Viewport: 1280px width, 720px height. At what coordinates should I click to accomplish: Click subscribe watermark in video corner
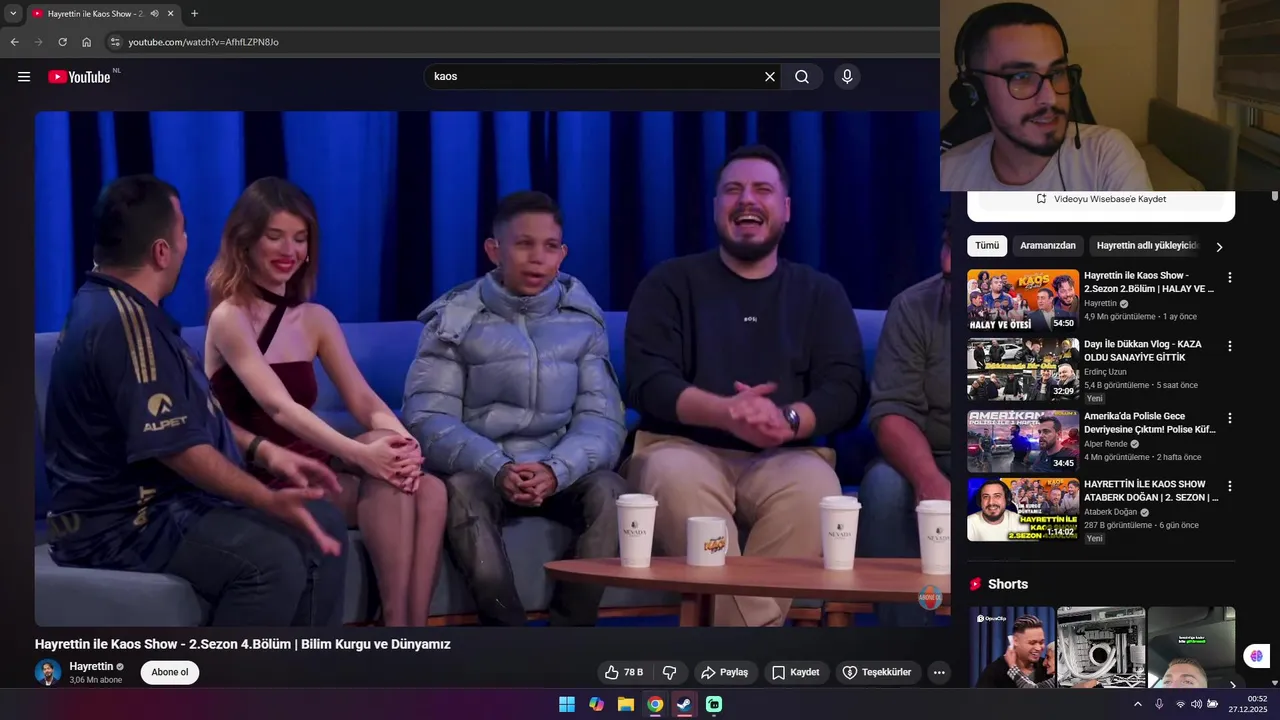[x=930, y=598]
